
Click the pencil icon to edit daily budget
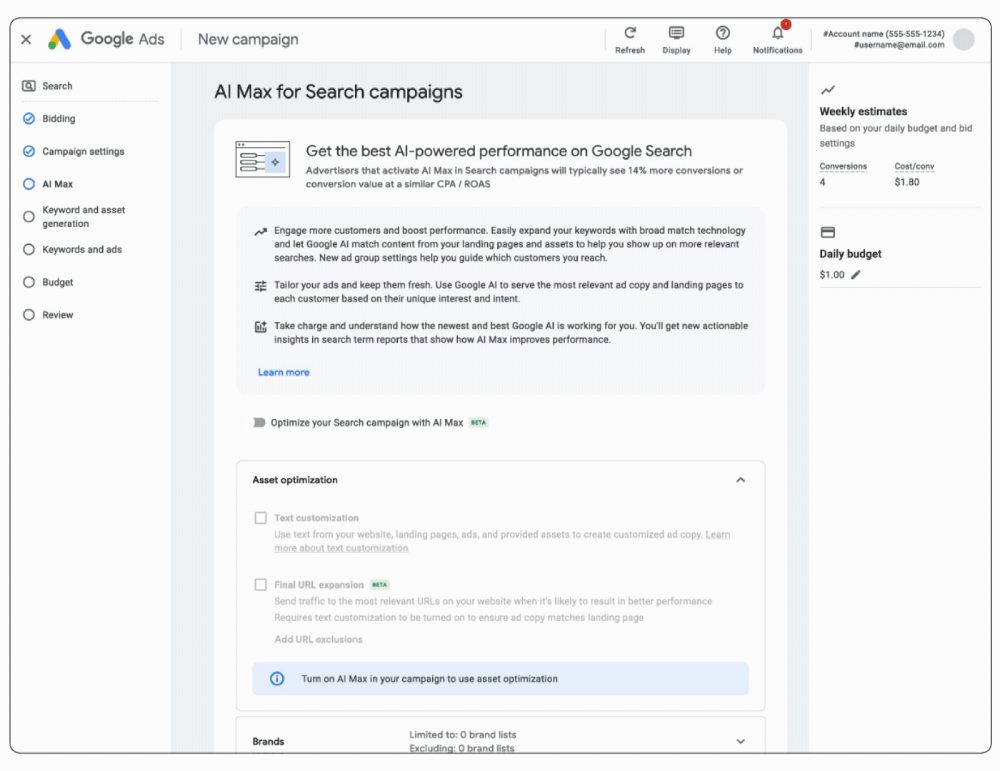tap(855, 275)
